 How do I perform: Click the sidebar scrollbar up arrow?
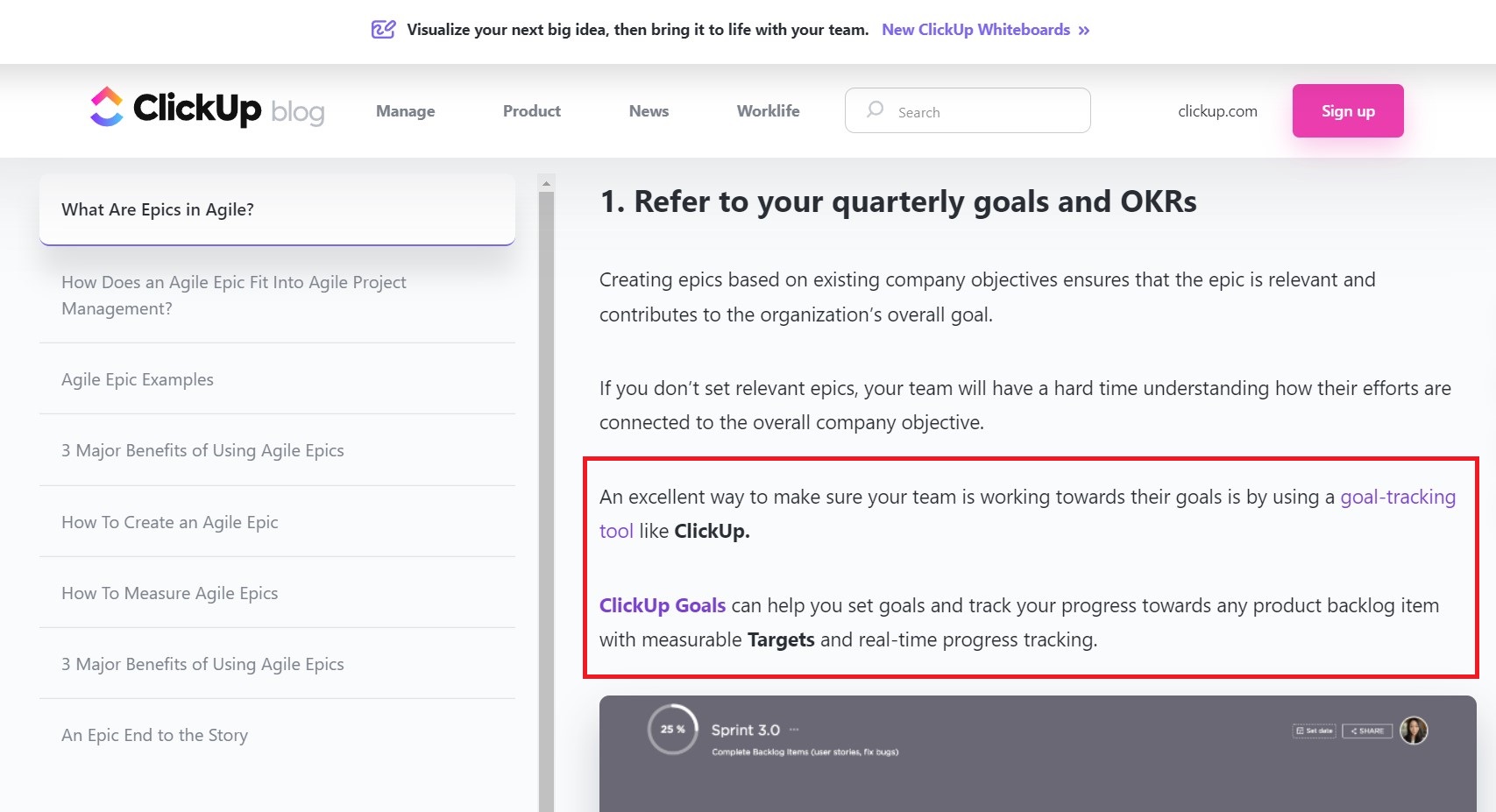pyautogui.click(x=546, y=183)
